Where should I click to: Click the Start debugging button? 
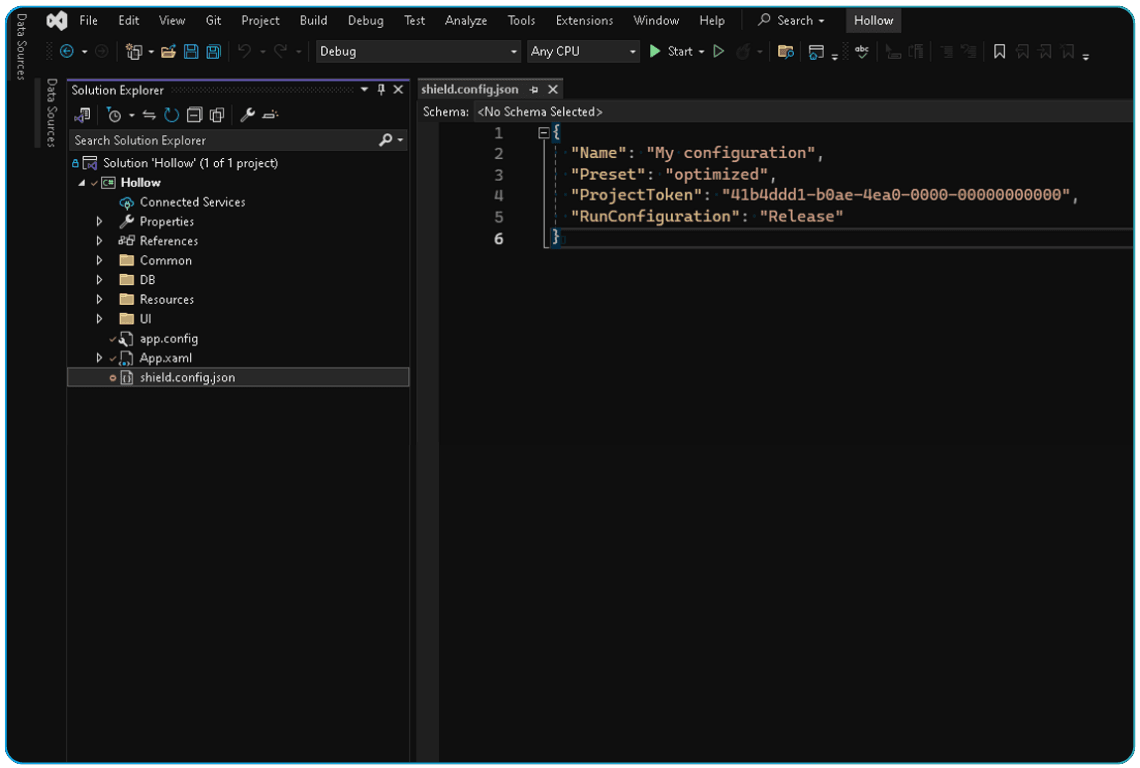(671, 51)
